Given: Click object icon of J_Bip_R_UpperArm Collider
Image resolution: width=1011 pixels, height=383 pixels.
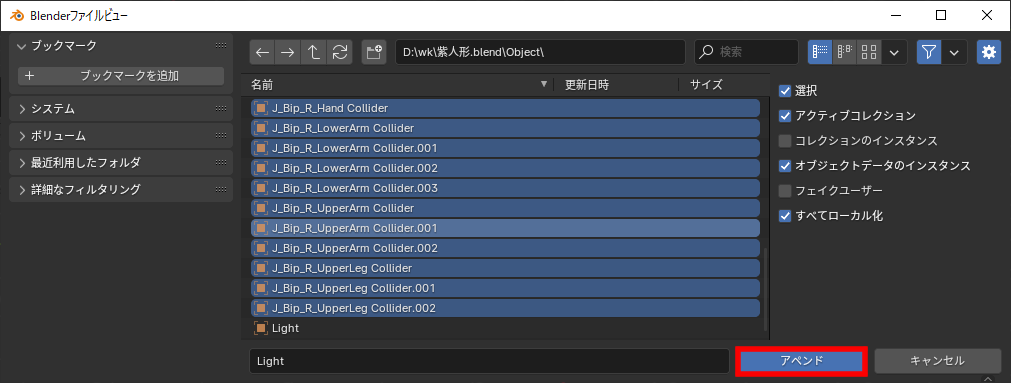Looking at the screenshot, I should (260, 208).
